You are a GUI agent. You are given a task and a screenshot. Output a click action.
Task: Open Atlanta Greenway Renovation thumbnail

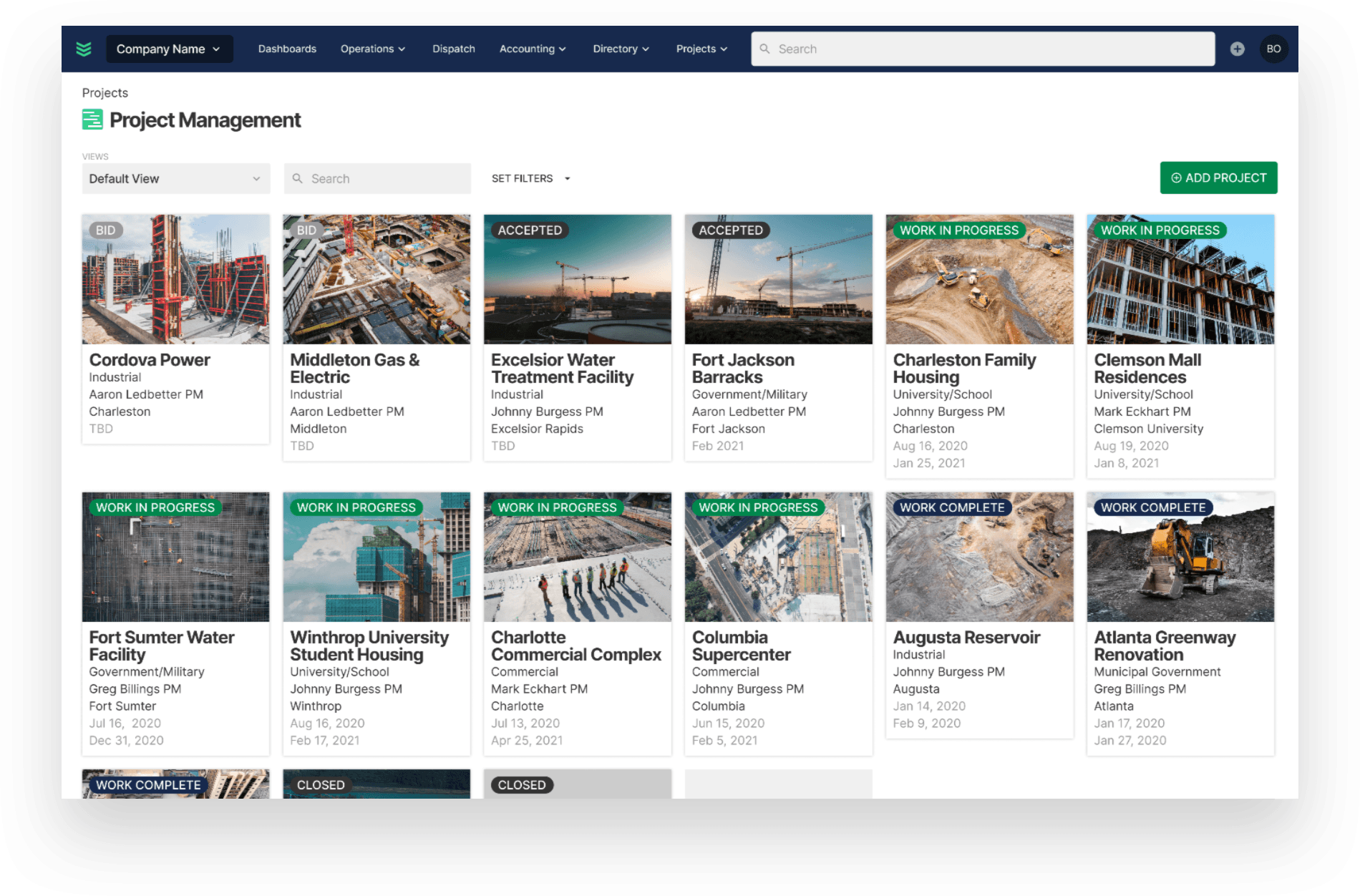[1180, 557]
